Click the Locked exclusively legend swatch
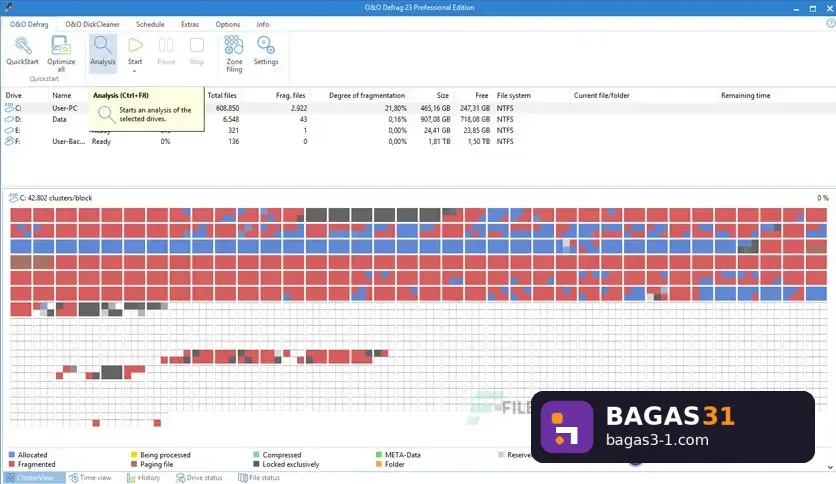Image resolution: width=836 pixels, height=484 pixels. pos(256,464)
